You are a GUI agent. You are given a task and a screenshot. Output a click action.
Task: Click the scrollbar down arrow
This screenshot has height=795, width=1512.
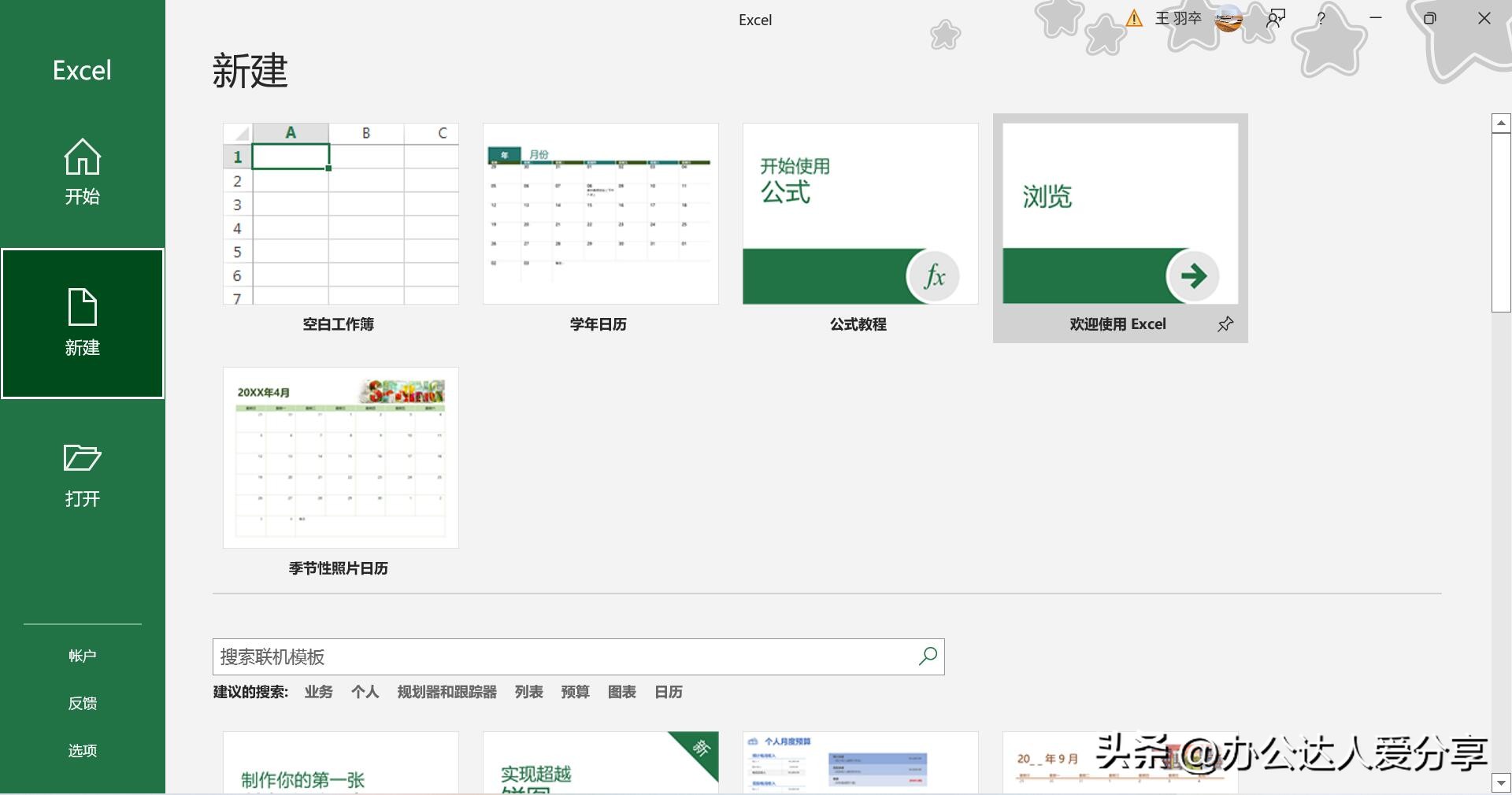(x=1501, y=783)
